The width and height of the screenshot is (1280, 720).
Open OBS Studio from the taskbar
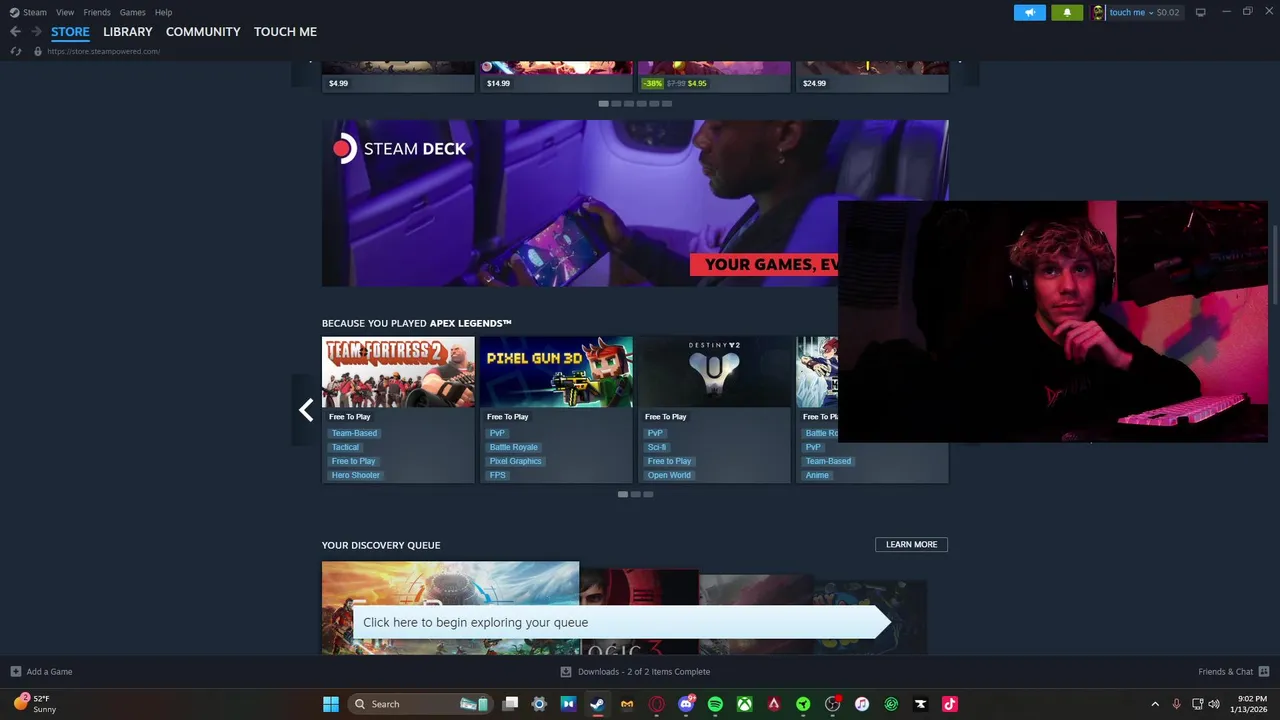pyautogui.click(x=832, y=704)
